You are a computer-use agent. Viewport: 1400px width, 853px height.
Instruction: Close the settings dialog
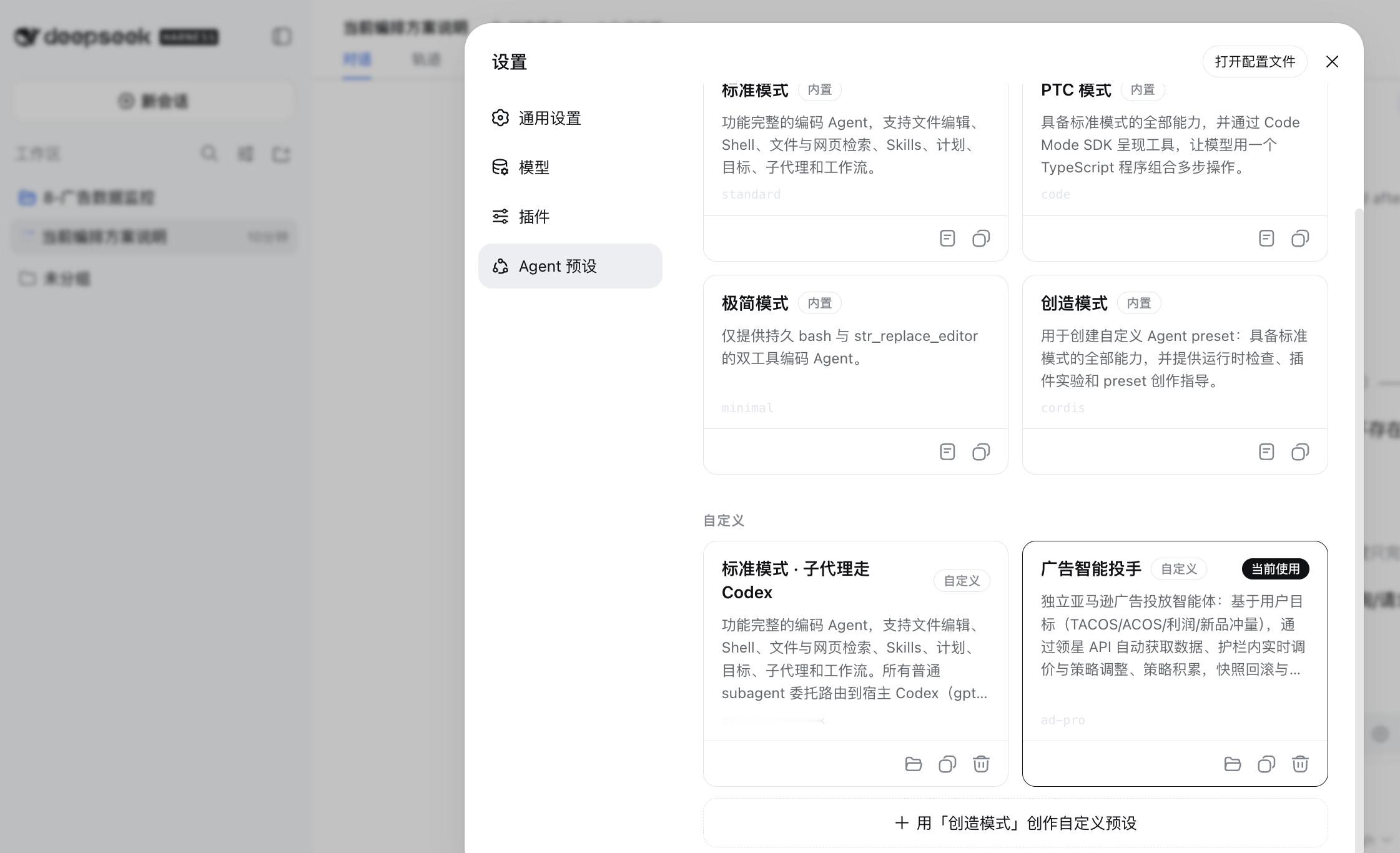point(1332,62)
